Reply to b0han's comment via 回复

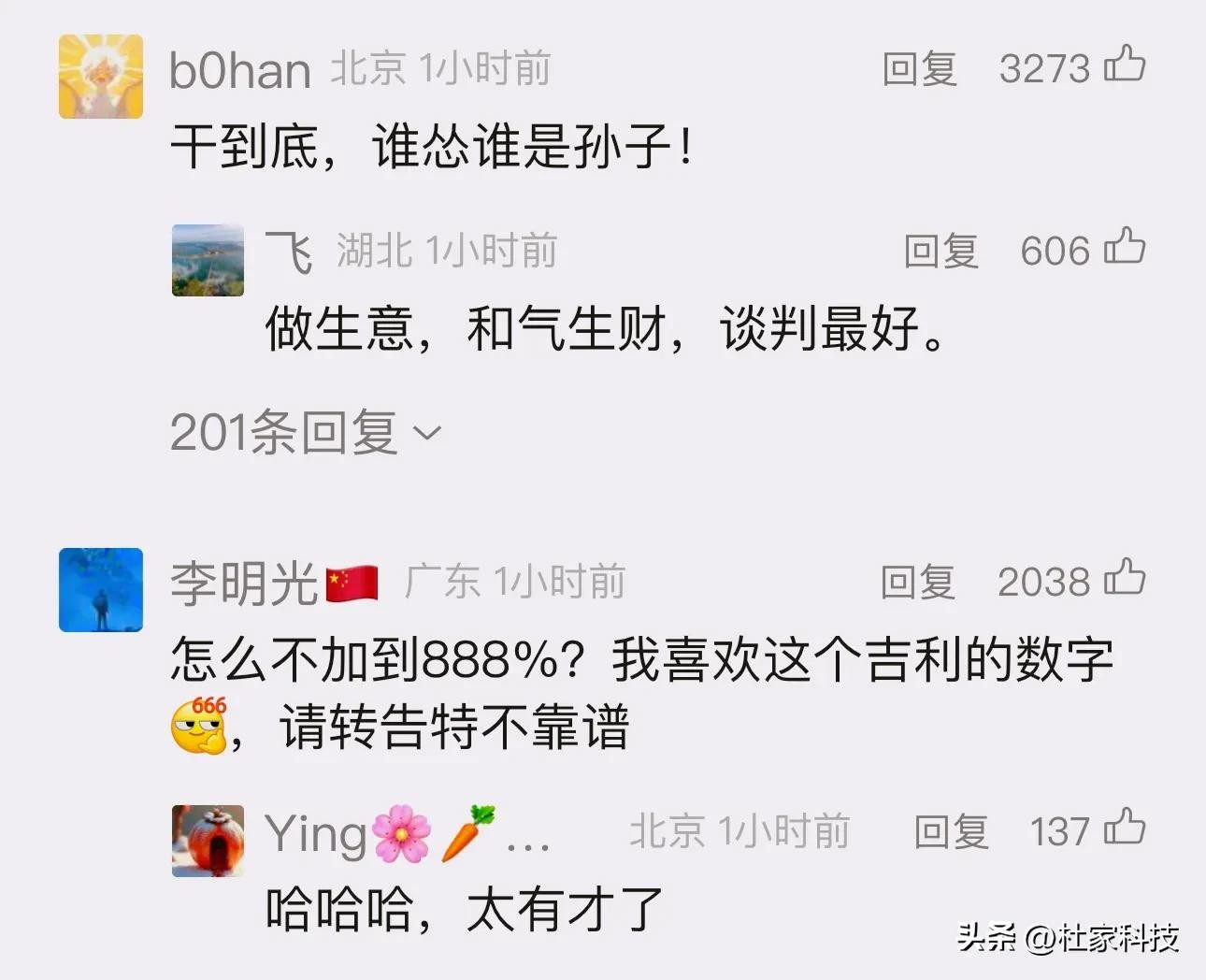920,69
